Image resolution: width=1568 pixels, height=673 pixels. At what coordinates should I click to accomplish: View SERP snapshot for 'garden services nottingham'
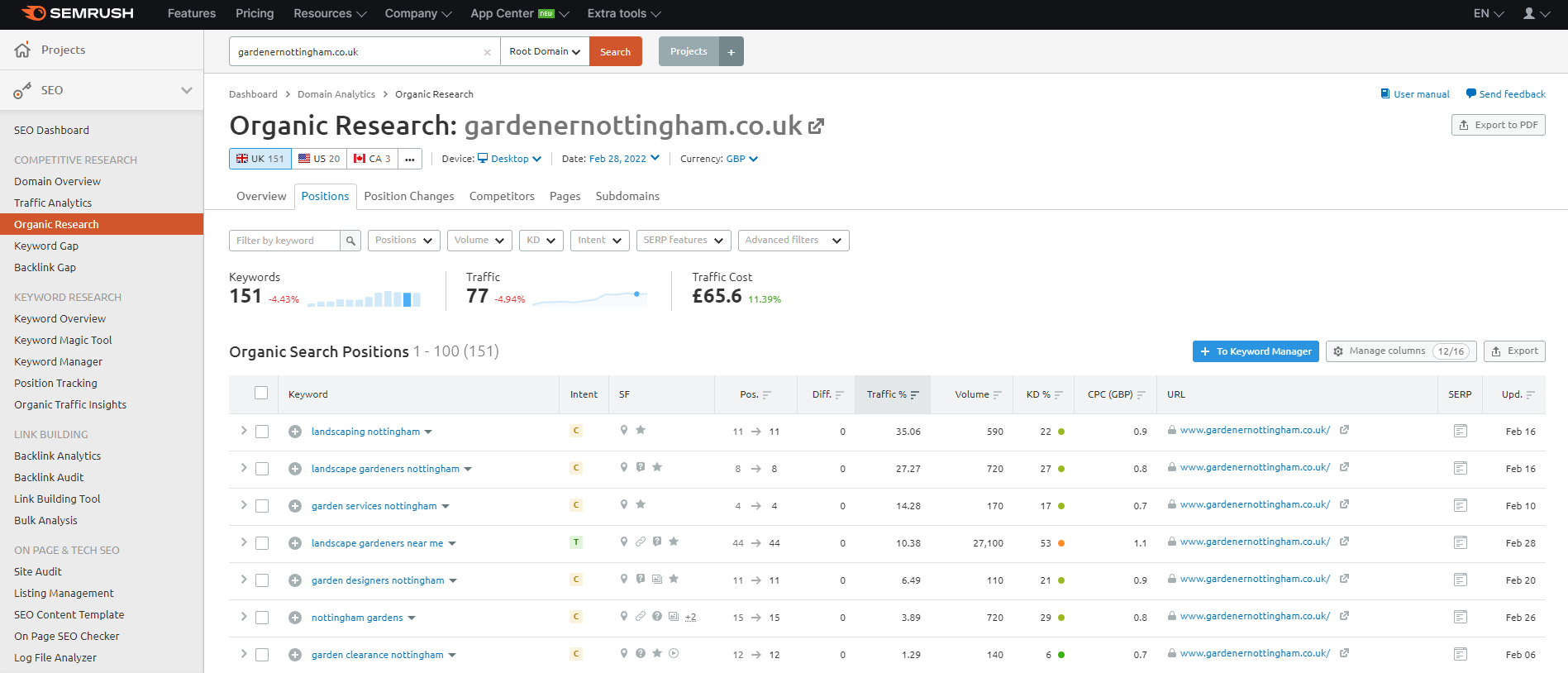1461,505
